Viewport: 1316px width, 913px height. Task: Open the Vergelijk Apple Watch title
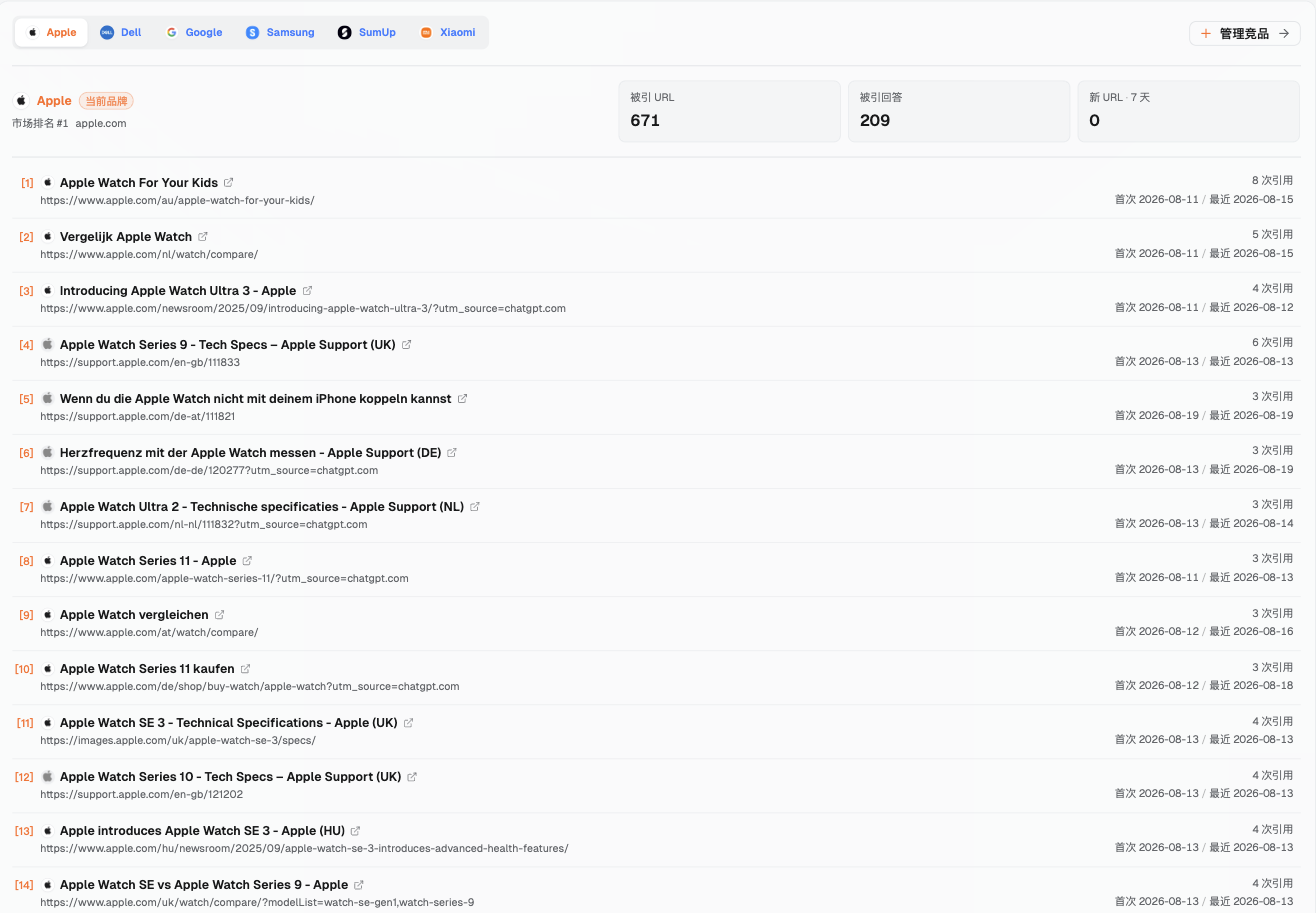pyautogui.click(x=126, y=237)
